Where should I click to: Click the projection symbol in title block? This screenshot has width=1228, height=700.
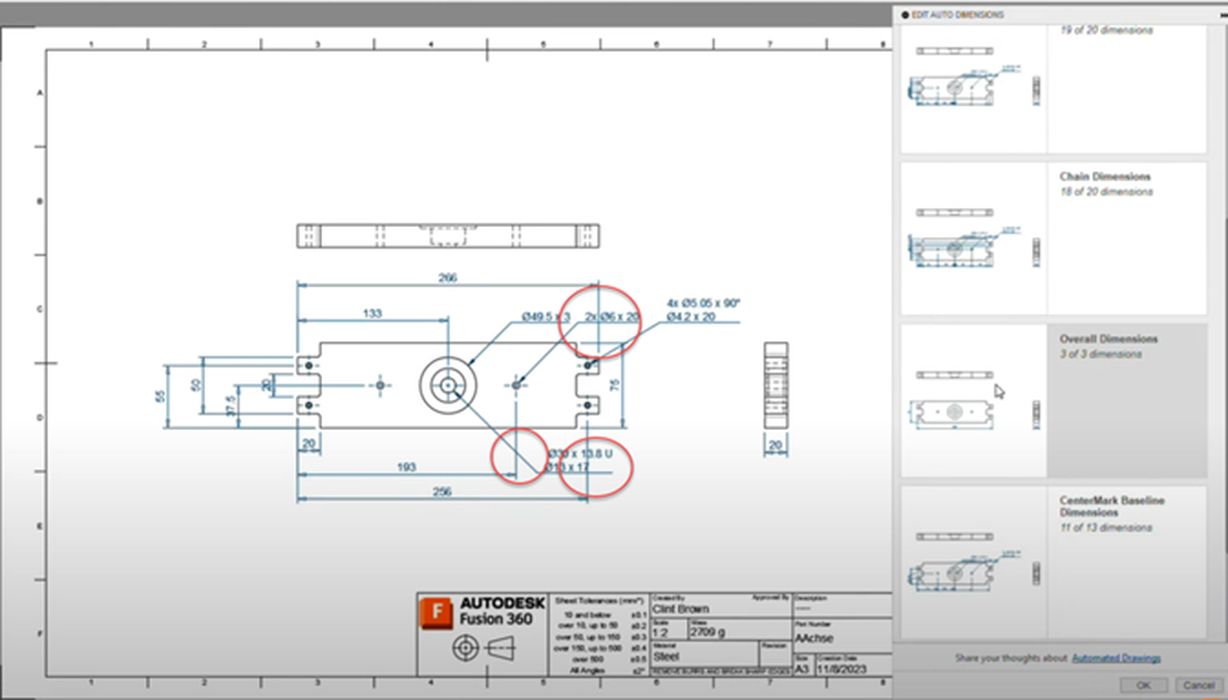pos(481,649)
